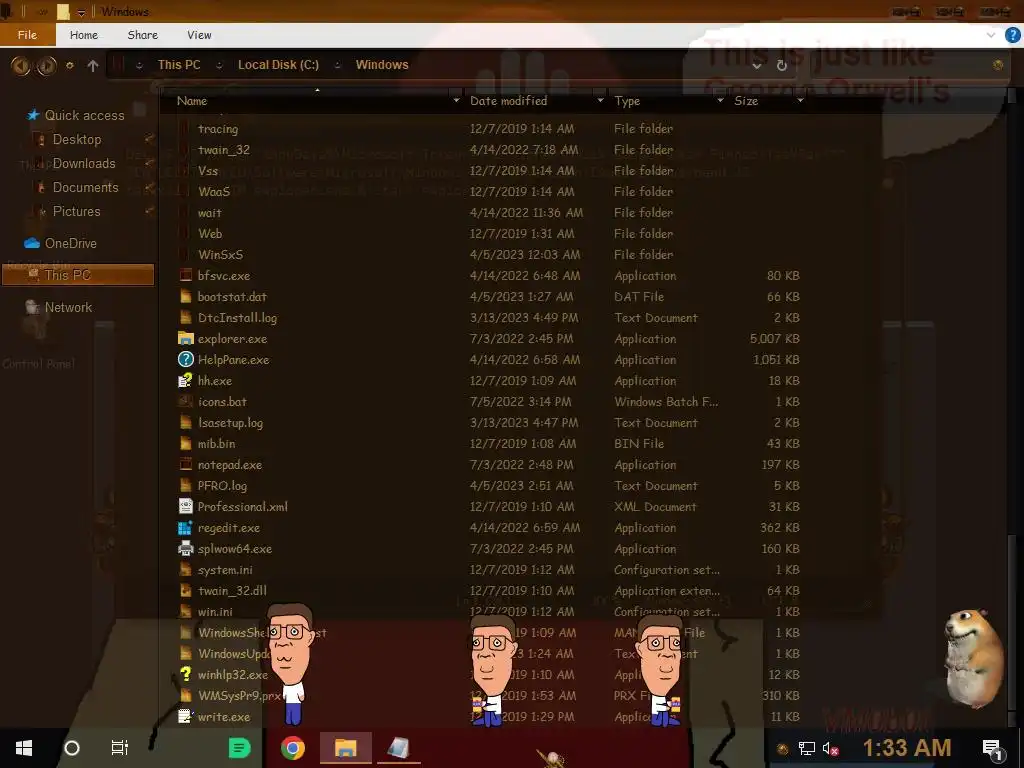Open Pictures in Quick access
This screenshot has width=1024, height=768.
point(76,212)
